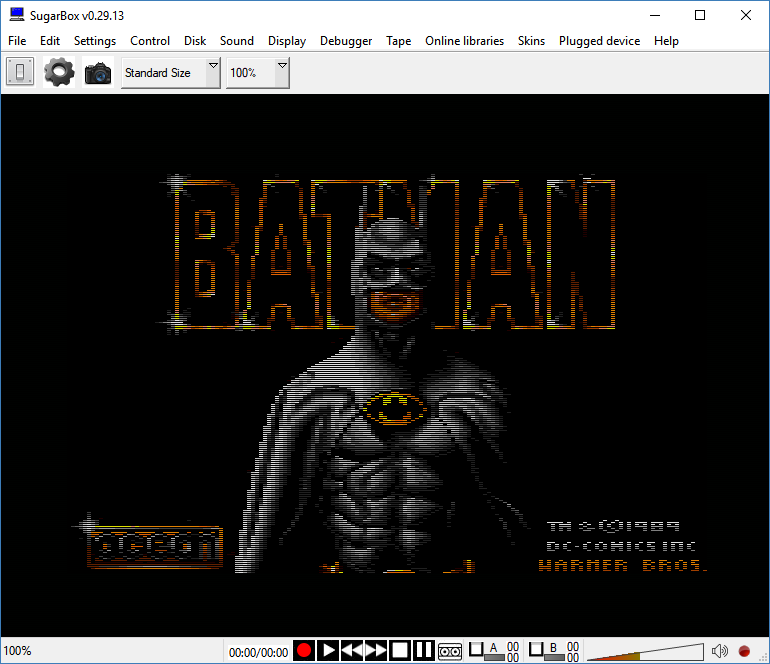Open the Edit menu
The height and width of the screenshot is (664, 770).
click(50, 41)
